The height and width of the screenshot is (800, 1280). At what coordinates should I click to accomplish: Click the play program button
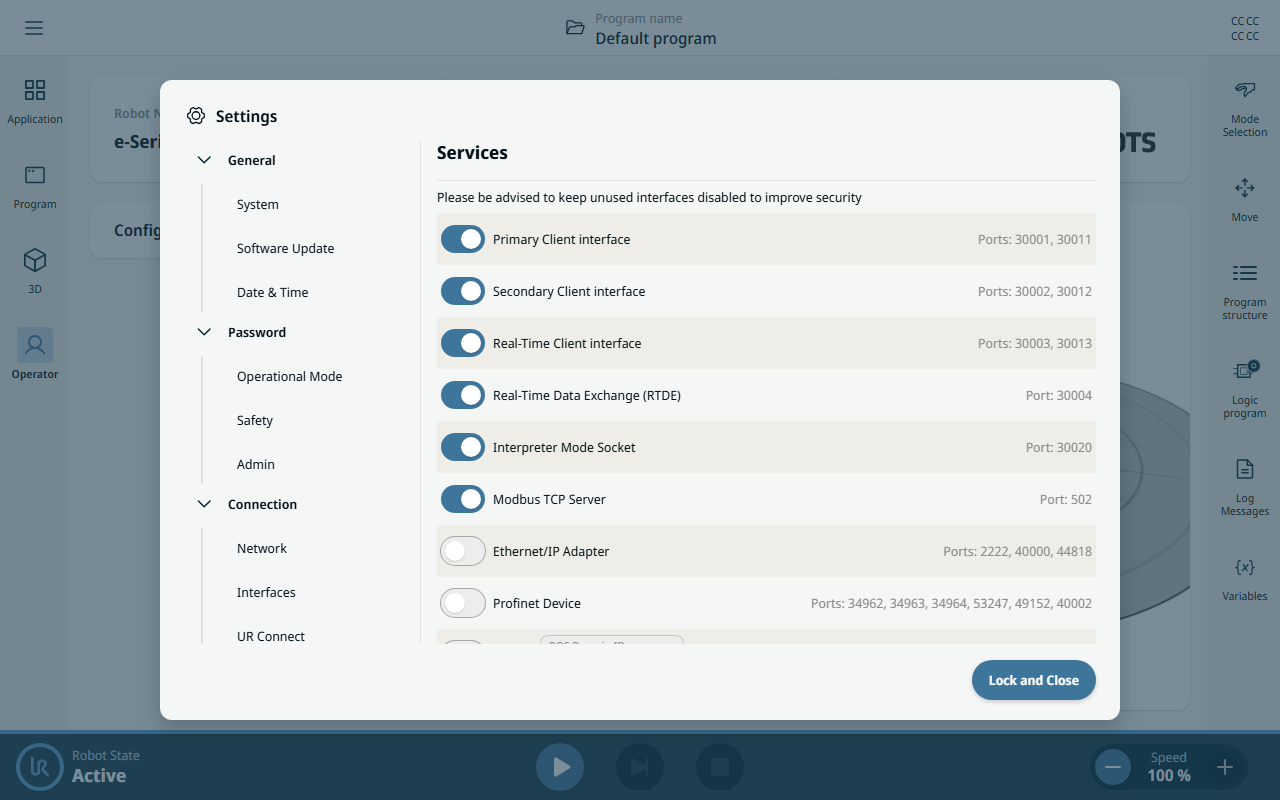[560, 767]
